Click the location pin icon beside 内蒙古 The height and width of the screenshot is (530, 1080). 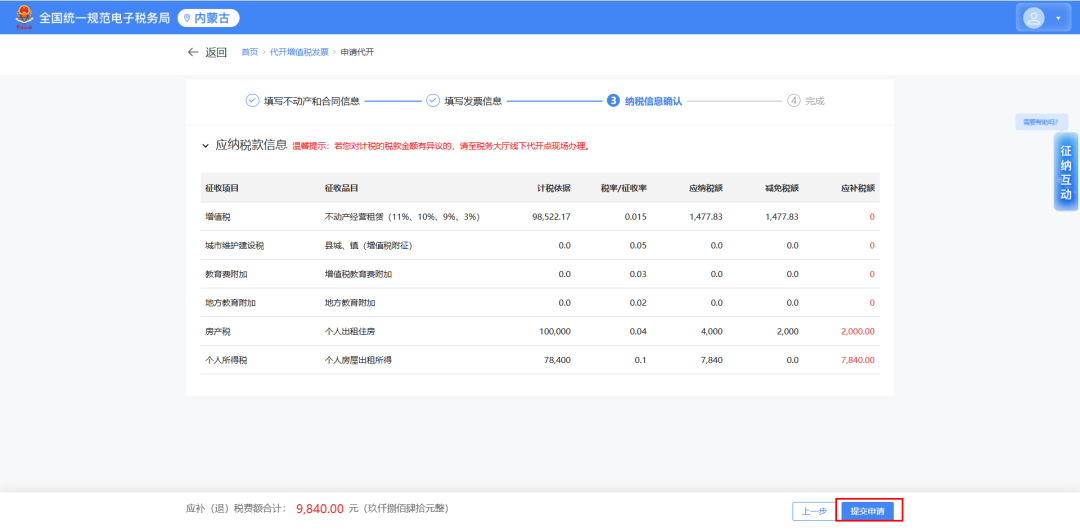coord(188,18)
